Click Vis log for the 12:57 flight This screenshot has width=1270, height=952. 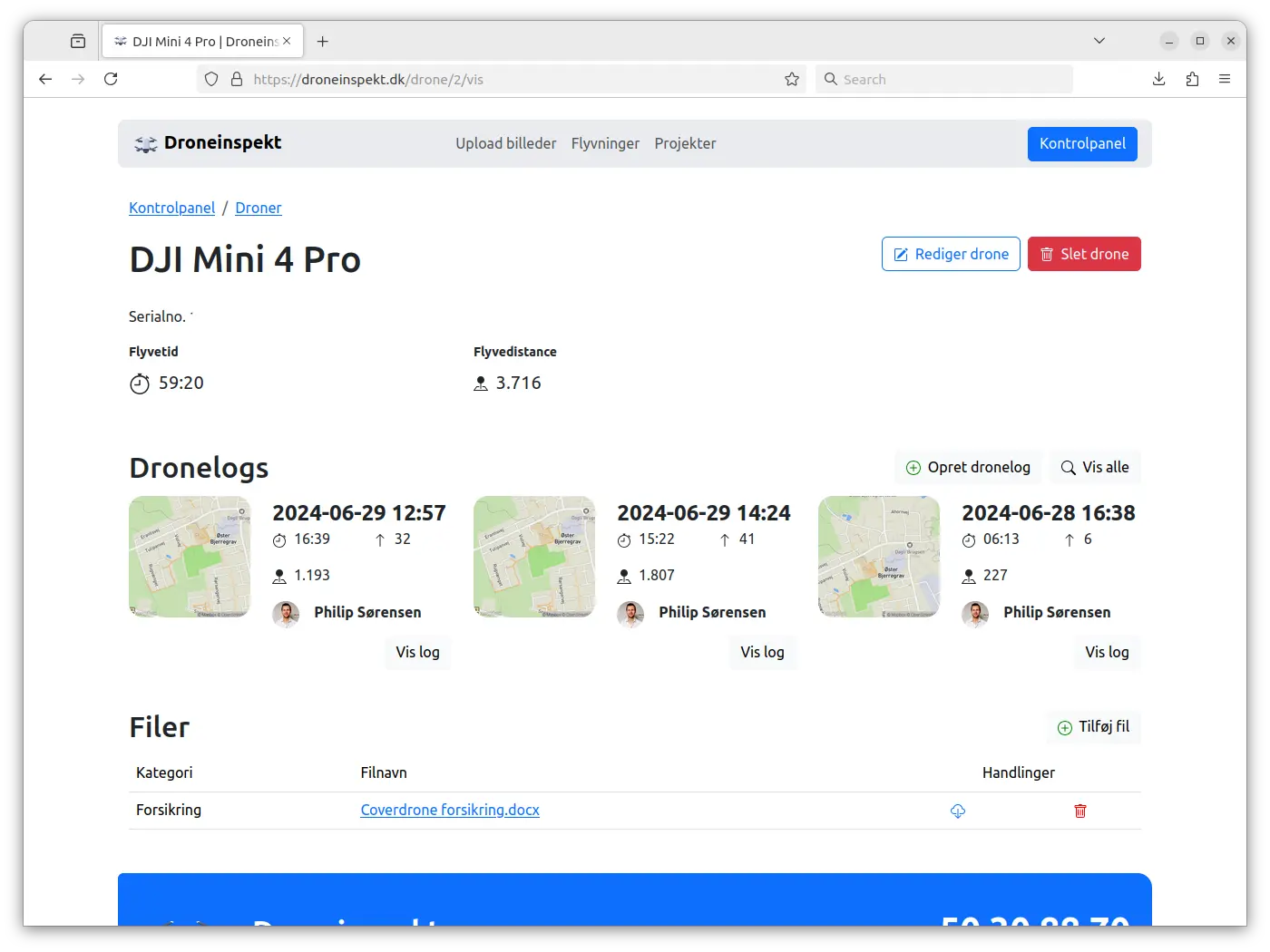417,653
